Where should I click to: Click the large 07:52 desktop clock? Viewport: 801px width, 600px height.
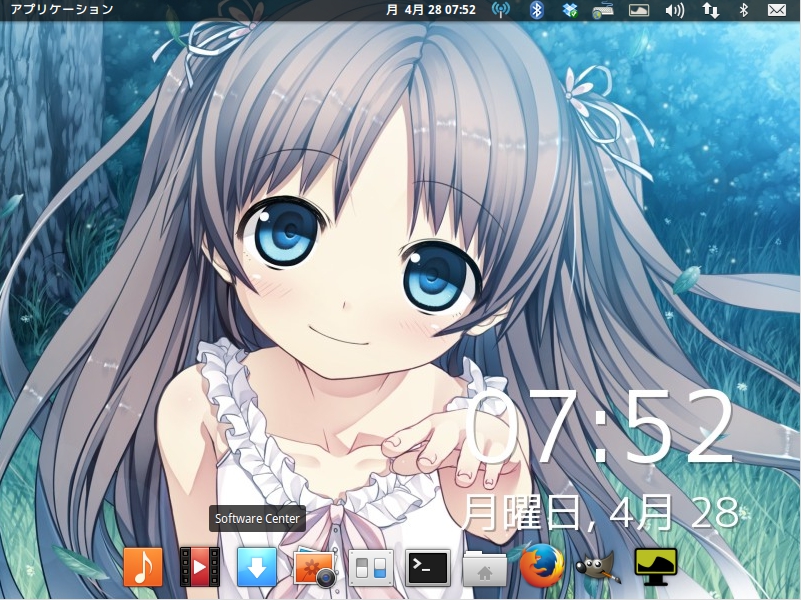click(x=601, y=426)
